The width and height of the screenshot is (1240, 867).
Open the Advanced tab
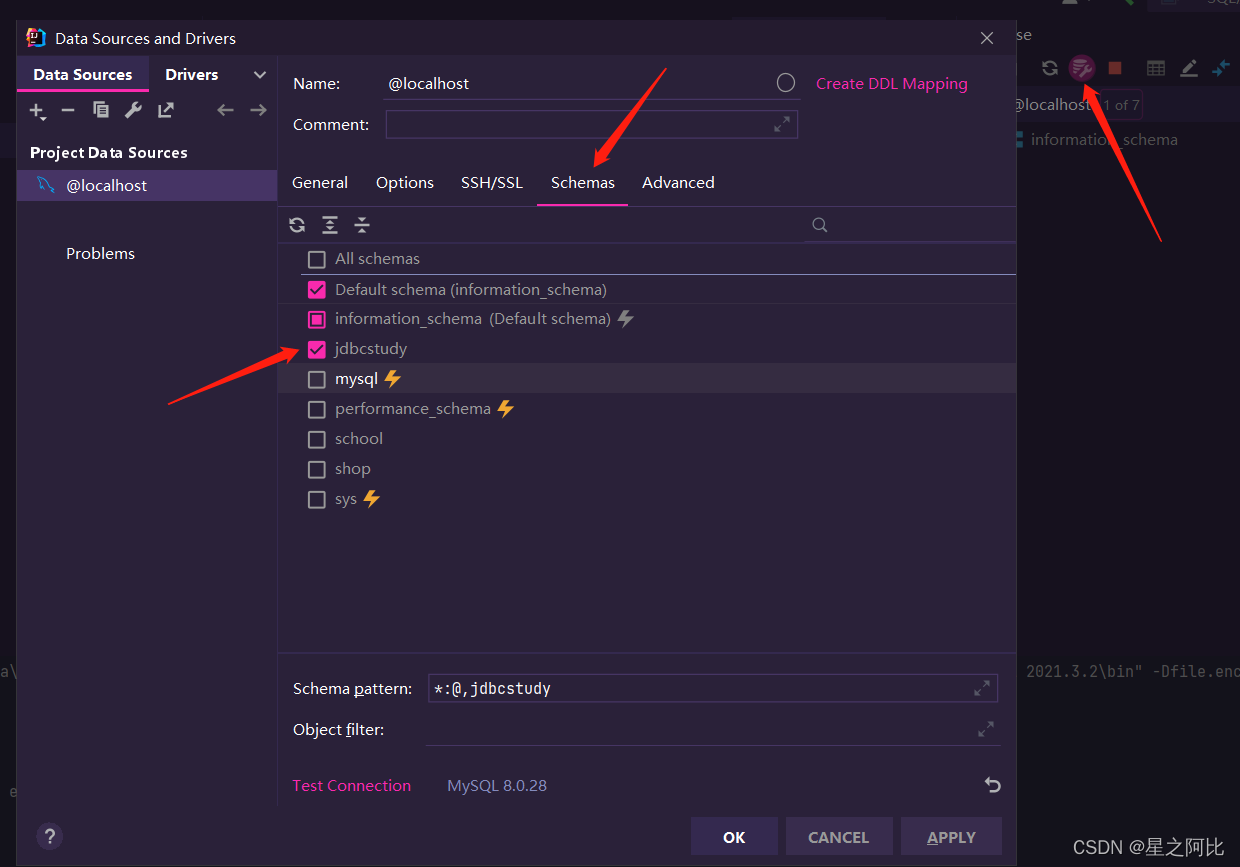pyautogui.click(x=678, y=182)
